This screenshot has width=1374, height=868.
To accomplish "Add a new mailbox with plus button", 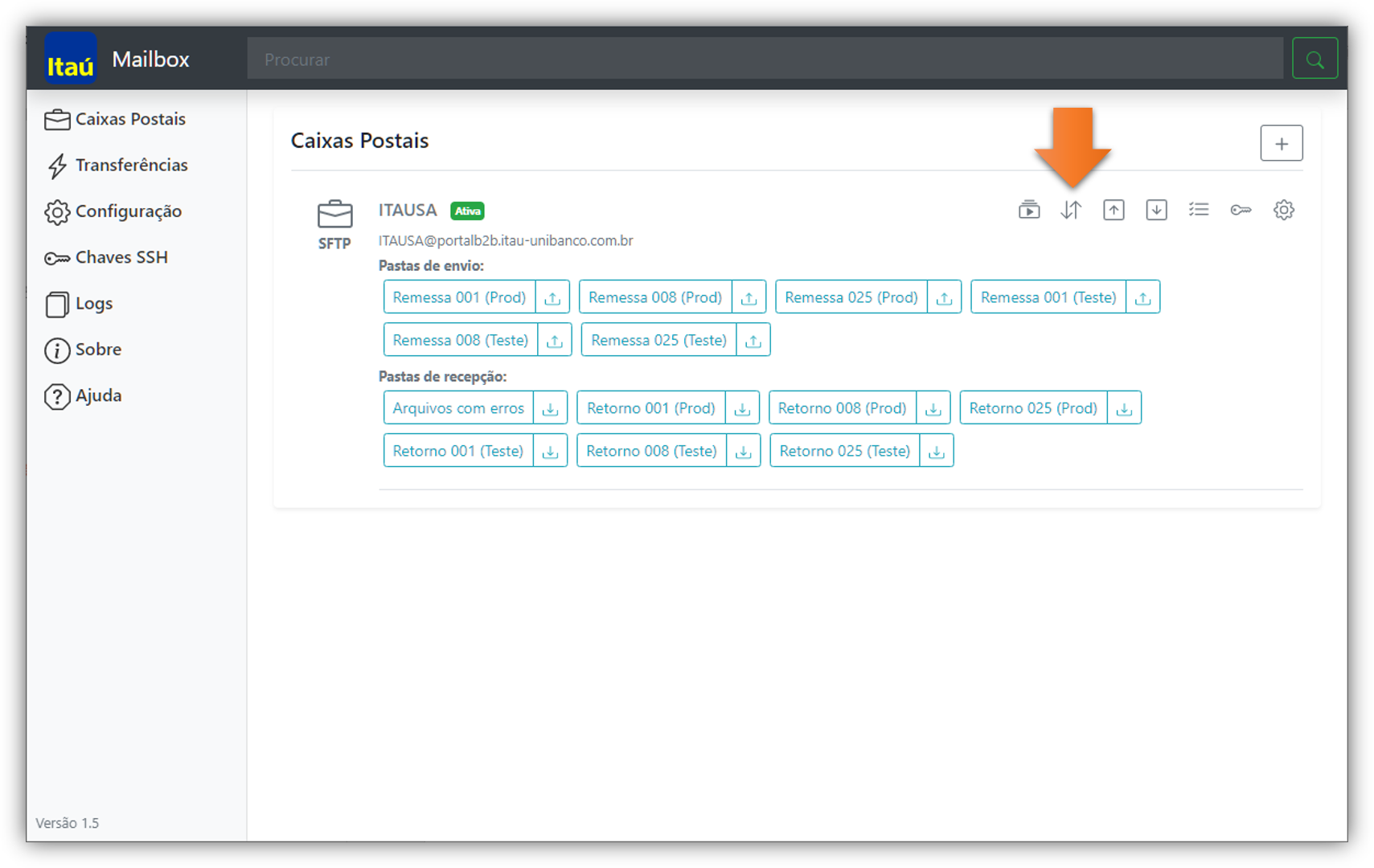I will tap(1281, 144).
